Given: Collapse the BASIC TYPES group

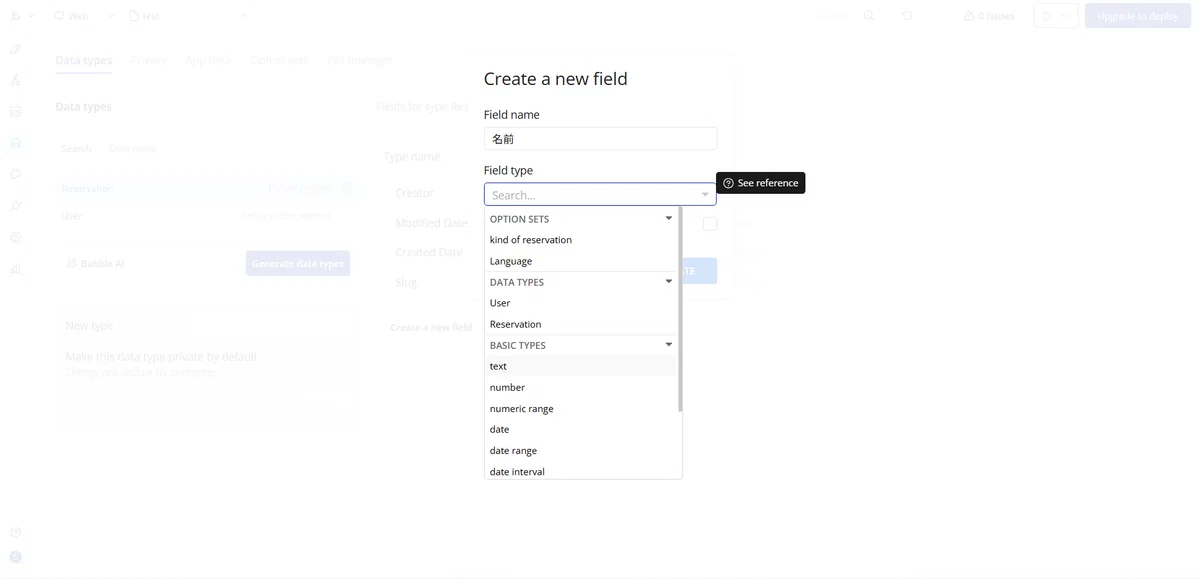Looking at the screenshot, I should [x=669, y=345].
